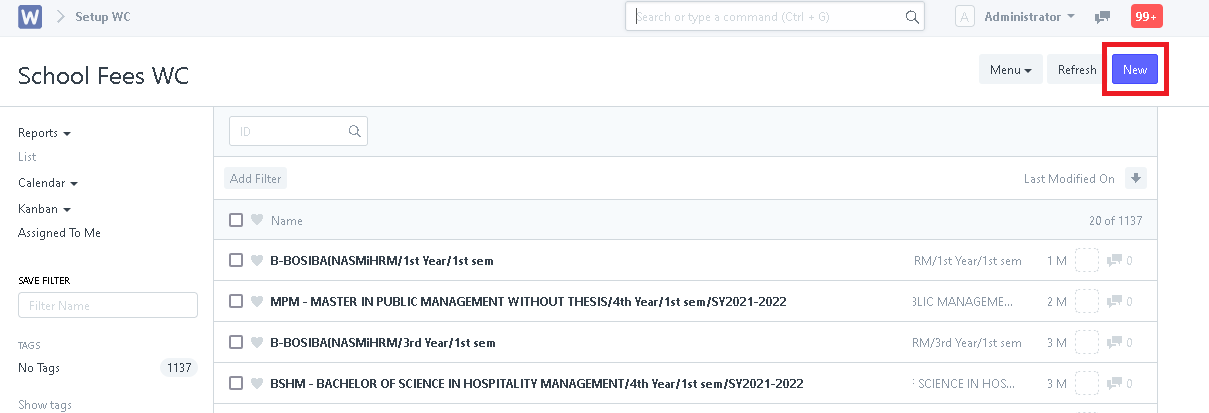This screenshot has width=1209, height=413.
Task: Expand the Administrator user dropdown
Action: [1029, 17]
